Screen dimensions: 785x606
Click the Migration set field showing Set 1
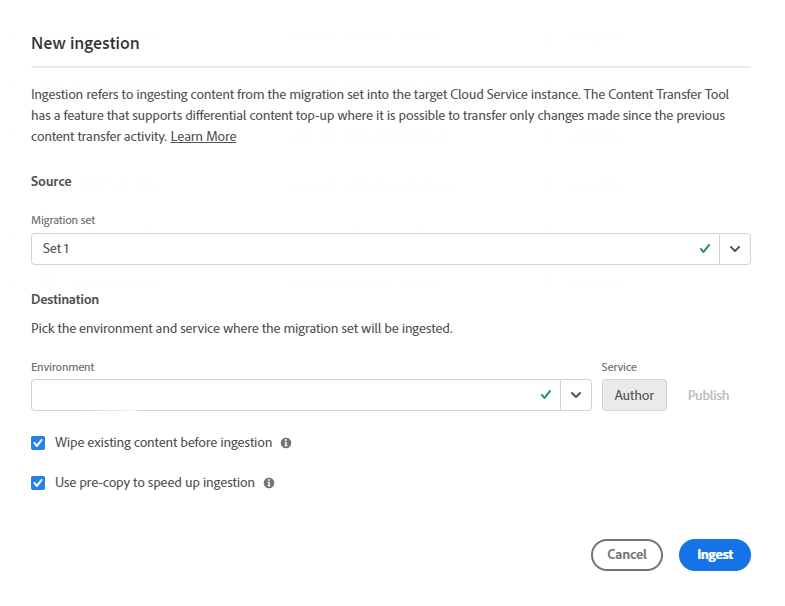[x=360, y=249]
